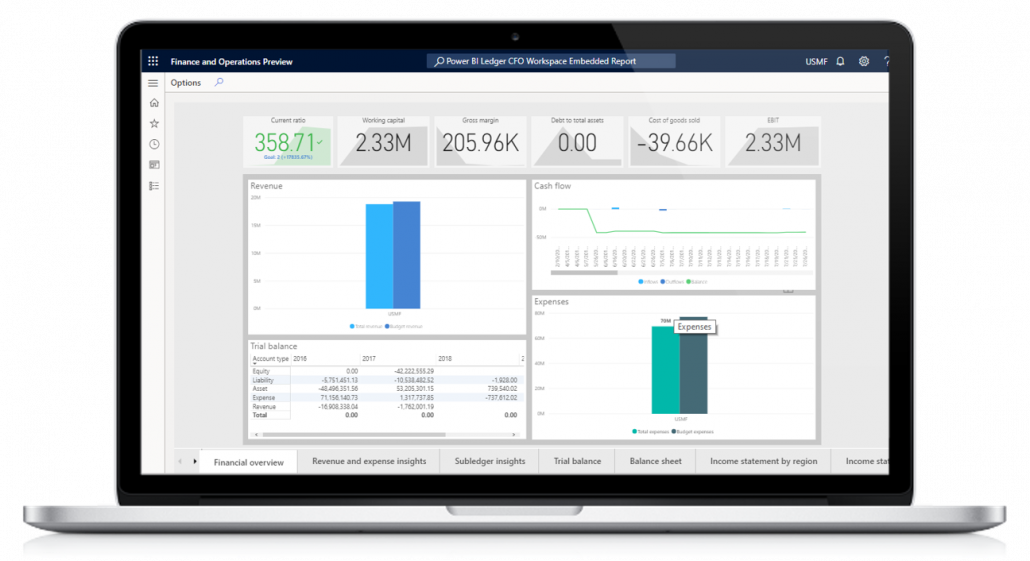Screen dimensions: 1030x561
Task: Open the help question mark icon
Action: coord(885,61)
